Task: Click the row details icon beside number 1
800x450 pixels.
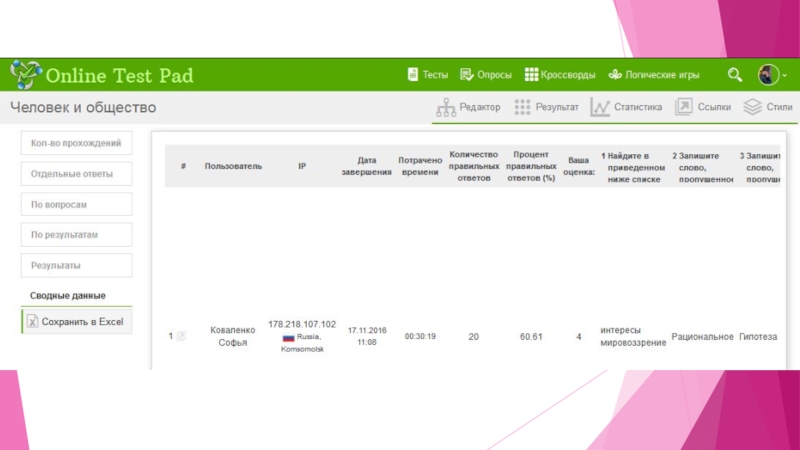Action: (x=181, y=337)
